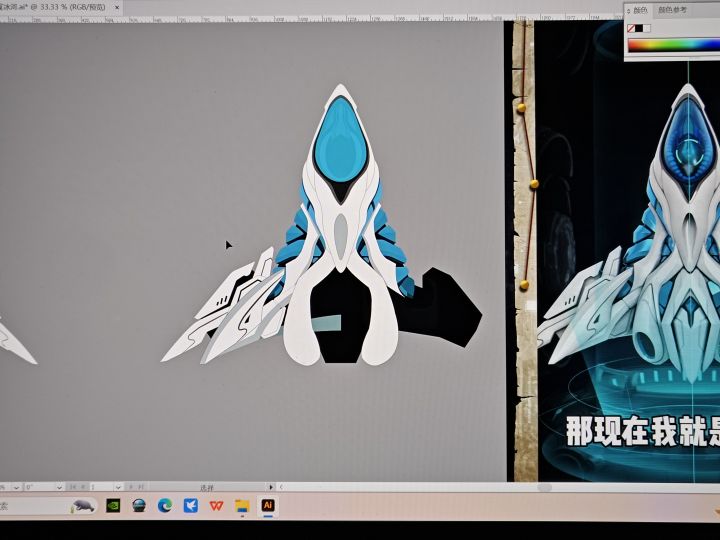Select the bottom yellow anchor point on the red path
Screen dimensions: 720x540
524,285
